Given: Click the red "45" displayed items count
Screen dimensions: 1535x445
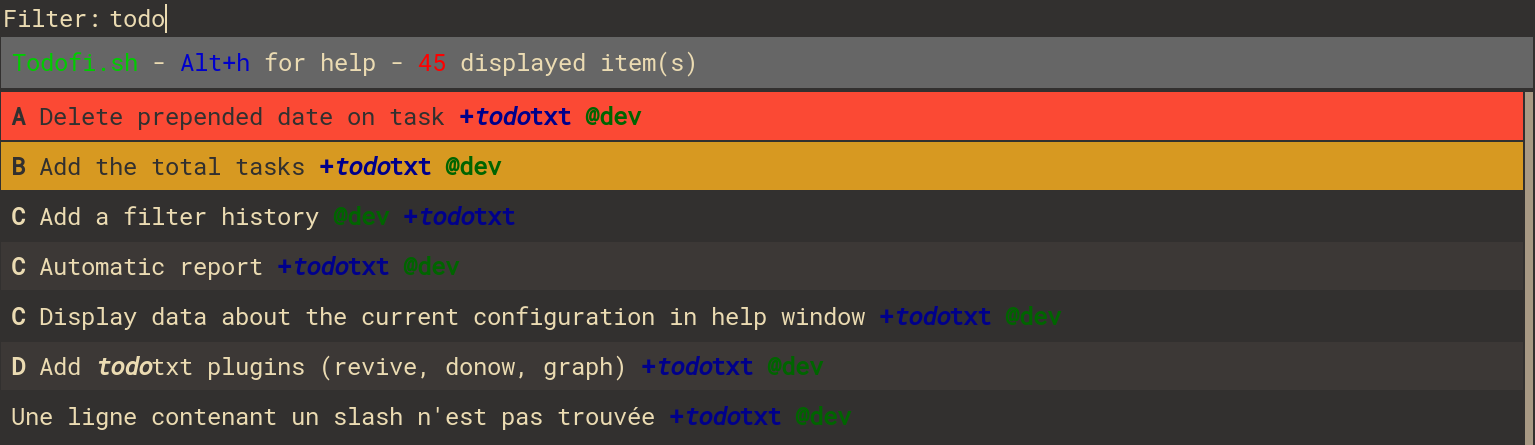Looking at the screenshot, I should (432, 63).
